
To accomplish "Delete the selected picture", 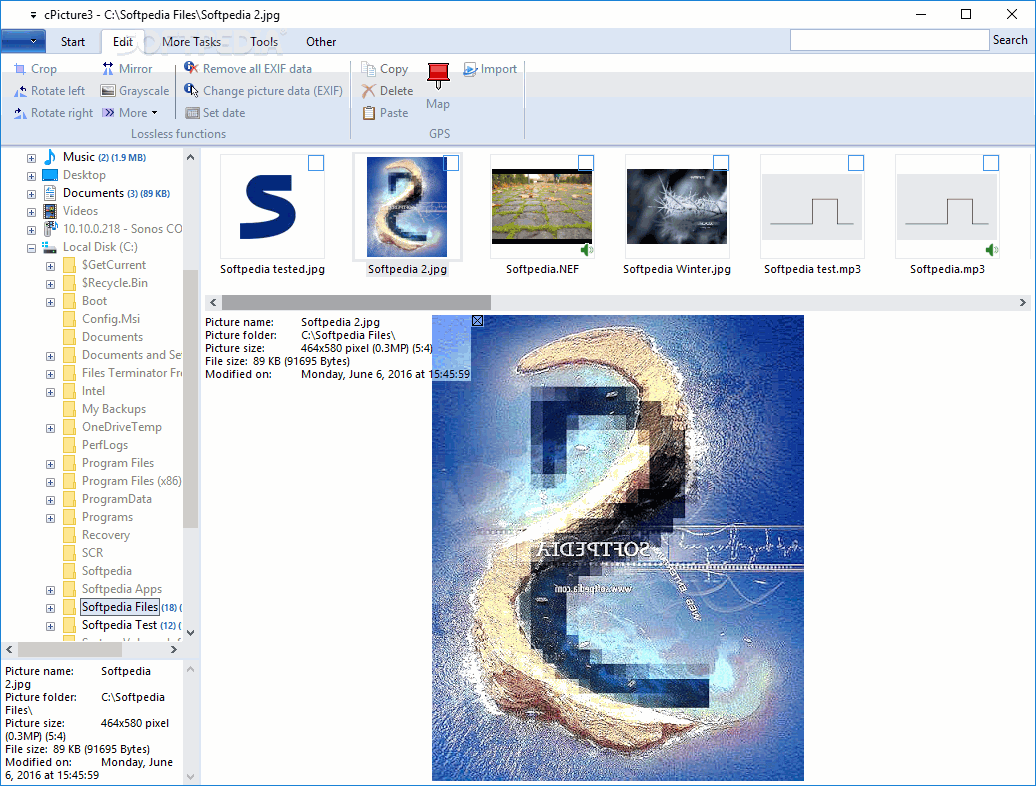I will click(x=387, y=91).
